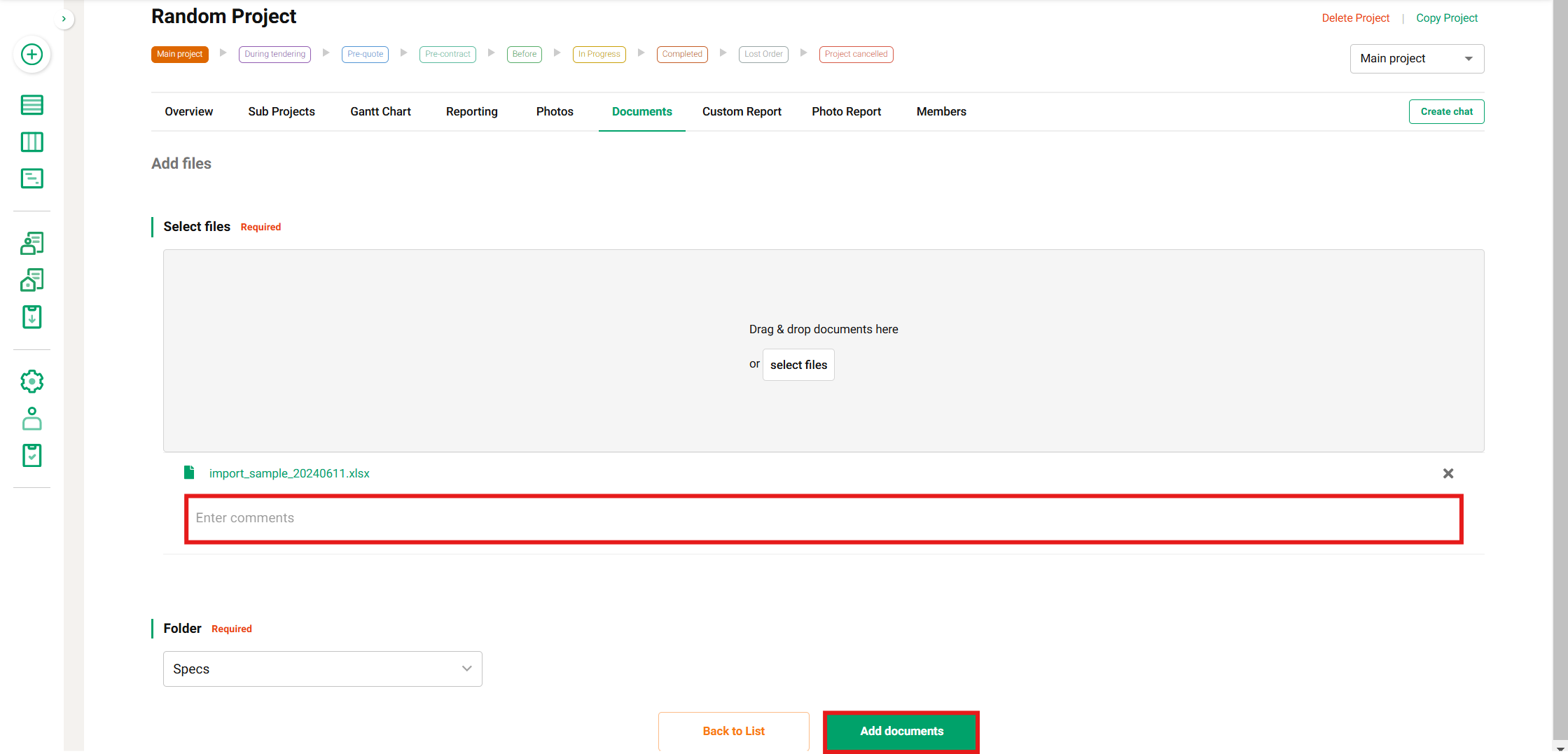This screenshot has height=754, width=1568.
Task: Open the user profile icon in sidebar
Action: (32, 419)
